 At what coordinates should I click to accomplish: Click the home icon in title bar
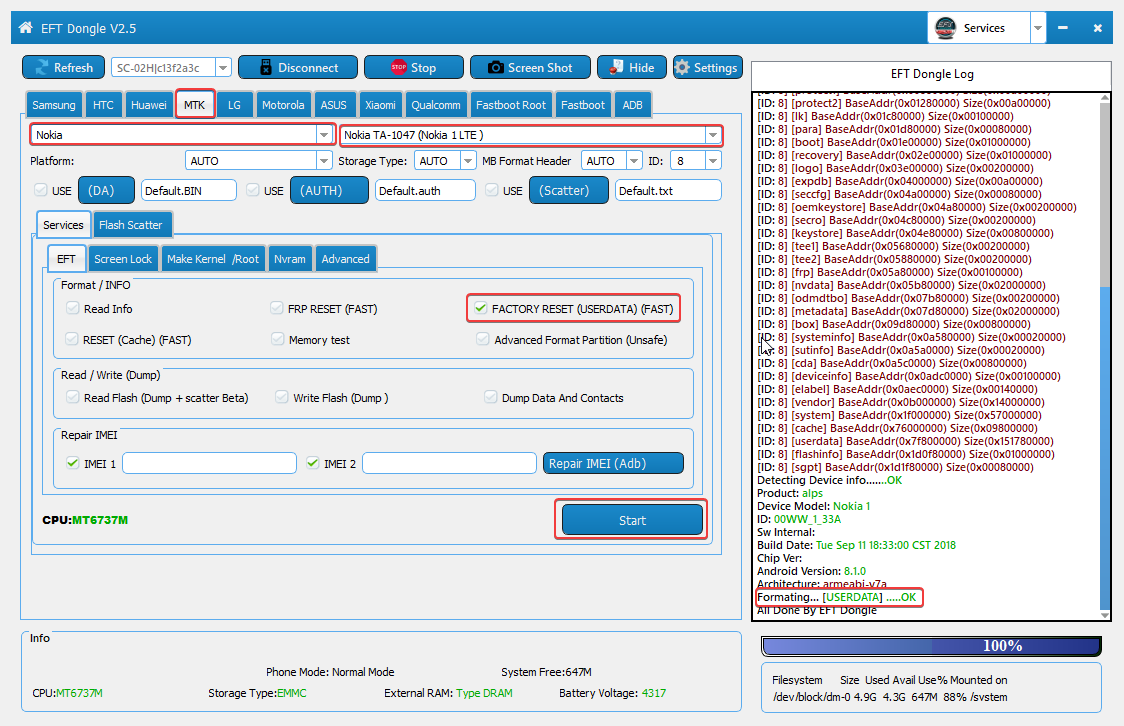(26, 28)
